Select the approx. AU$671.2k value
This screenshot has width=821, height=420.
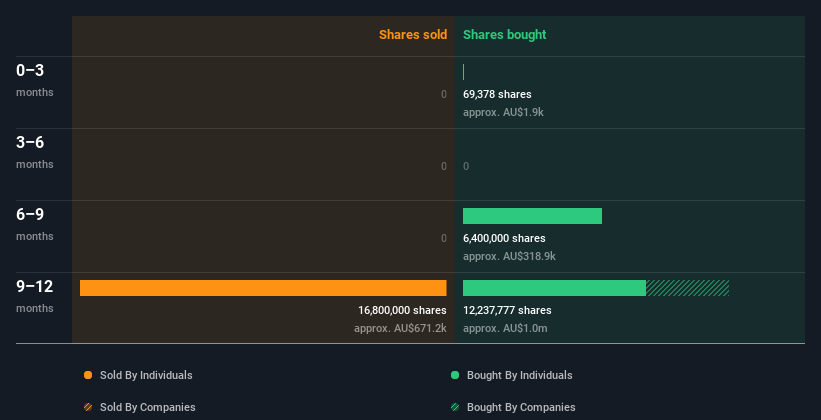coord(400,328)
